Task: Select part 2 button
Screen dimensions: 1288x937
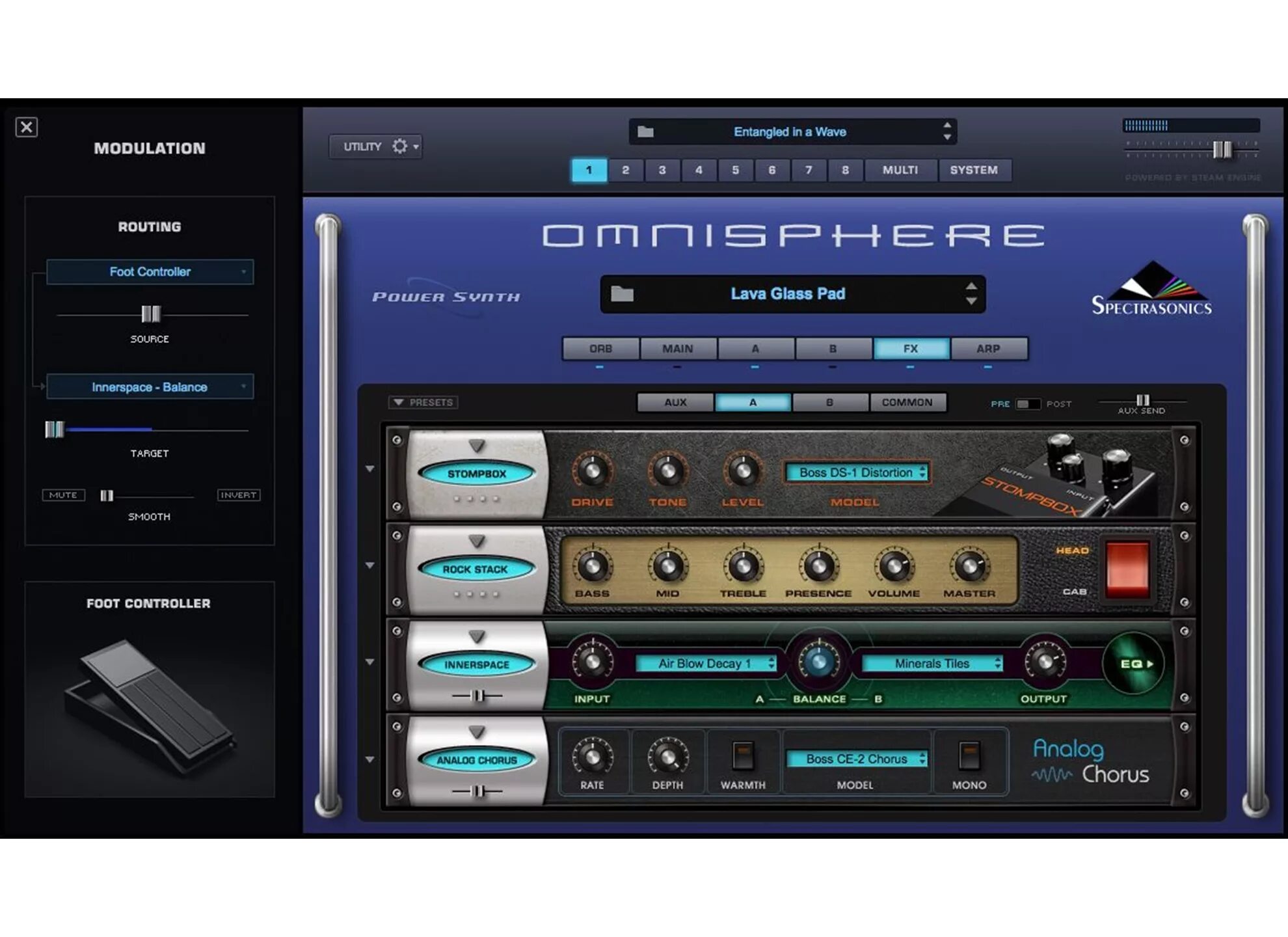Action: (626, 170)
